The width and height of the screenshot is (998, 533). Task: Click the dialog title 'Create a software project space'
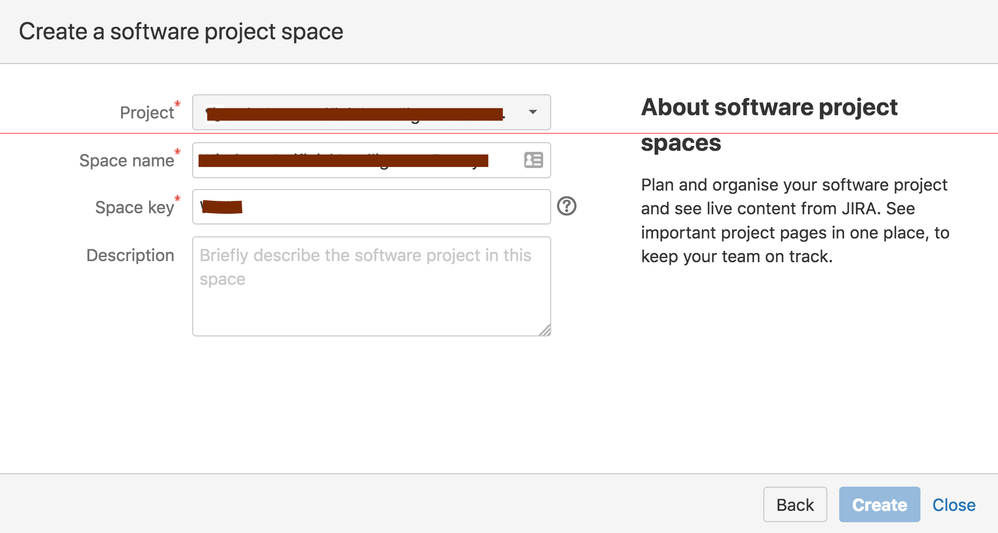click(181, 31)
